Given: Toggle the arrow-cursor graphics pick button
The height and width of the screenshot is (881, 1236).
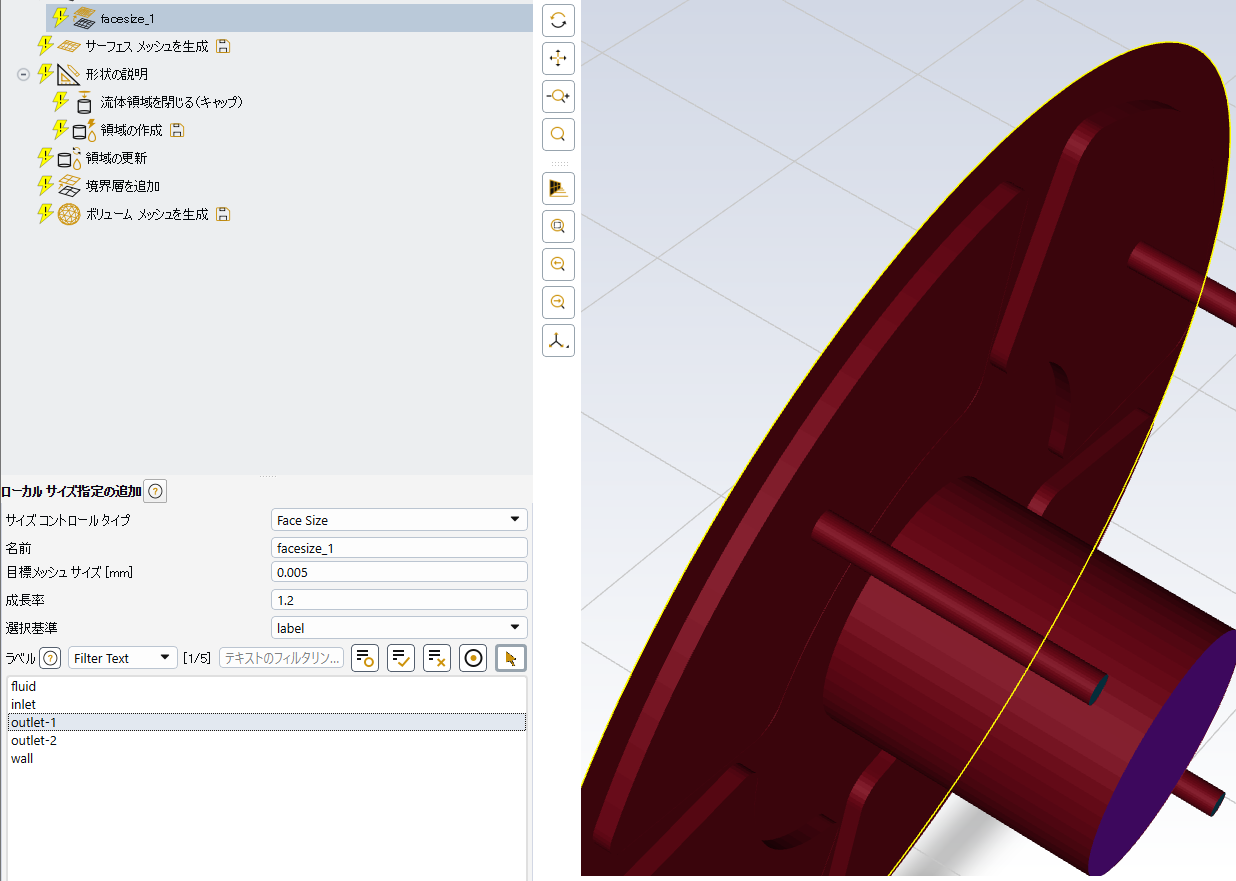Looking at the screenshot, I should 511,658.
